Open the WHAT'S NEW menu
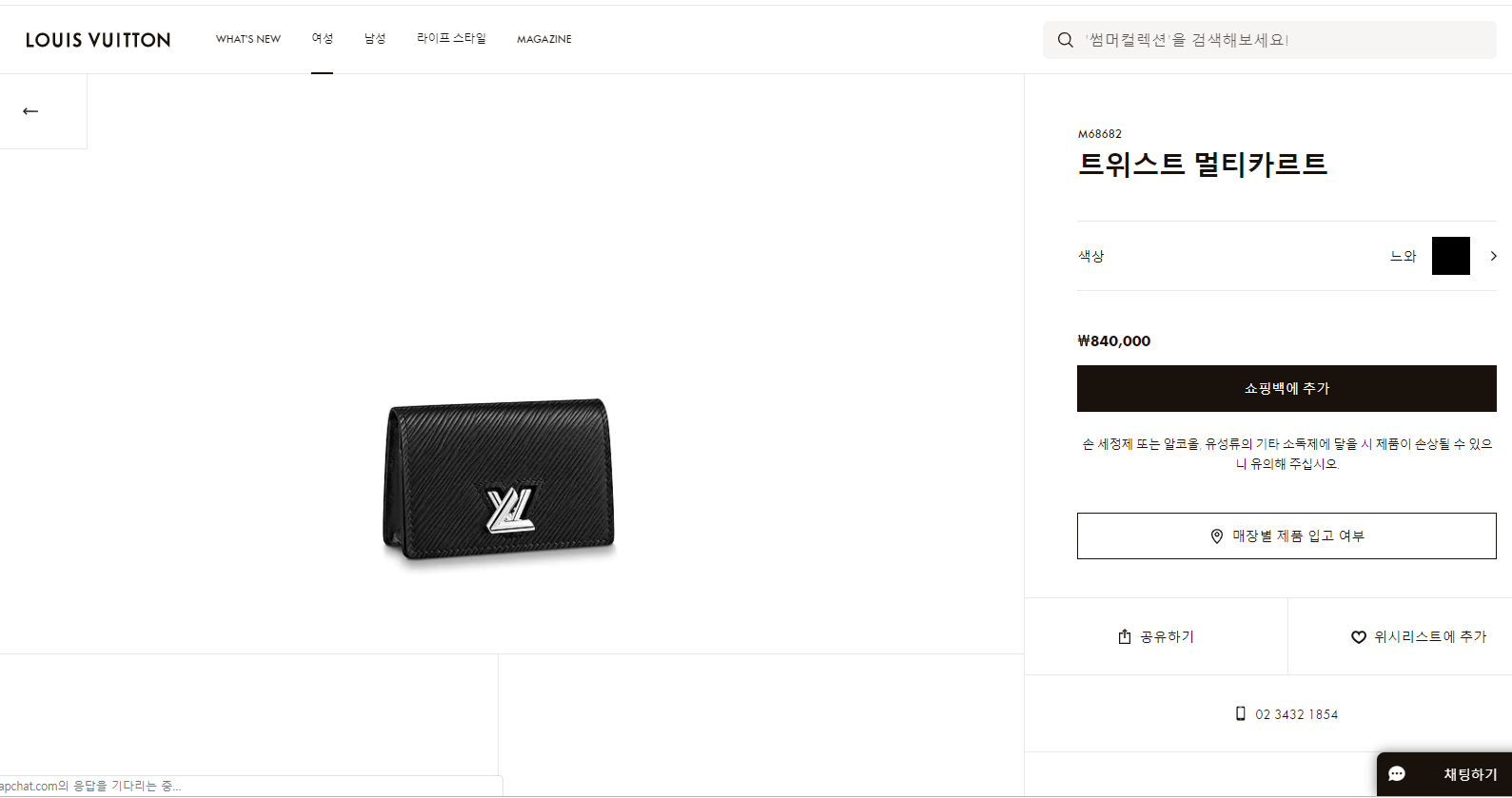 [248, 39]
